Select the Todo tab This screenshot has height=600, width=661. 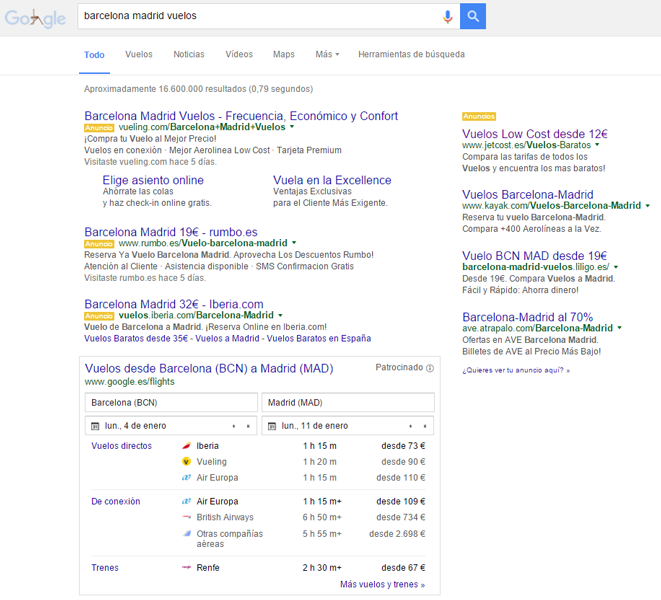[x=94, y=55]
